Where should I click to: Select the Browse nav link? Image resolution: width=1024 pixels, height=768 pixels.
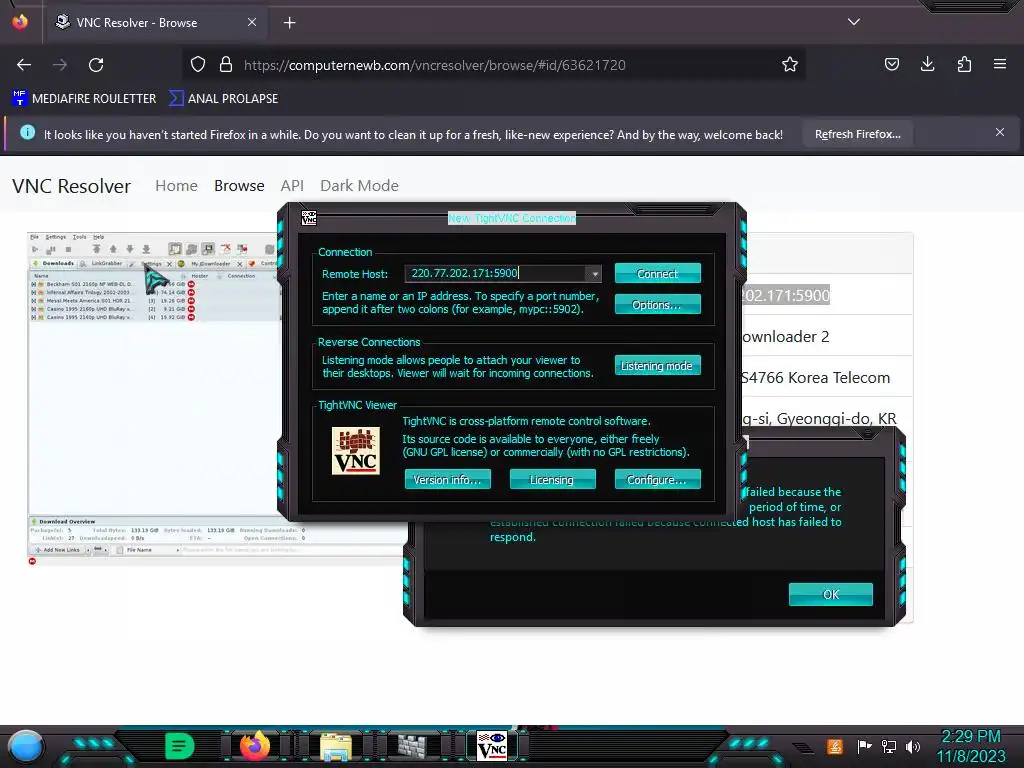pos(239,186)
